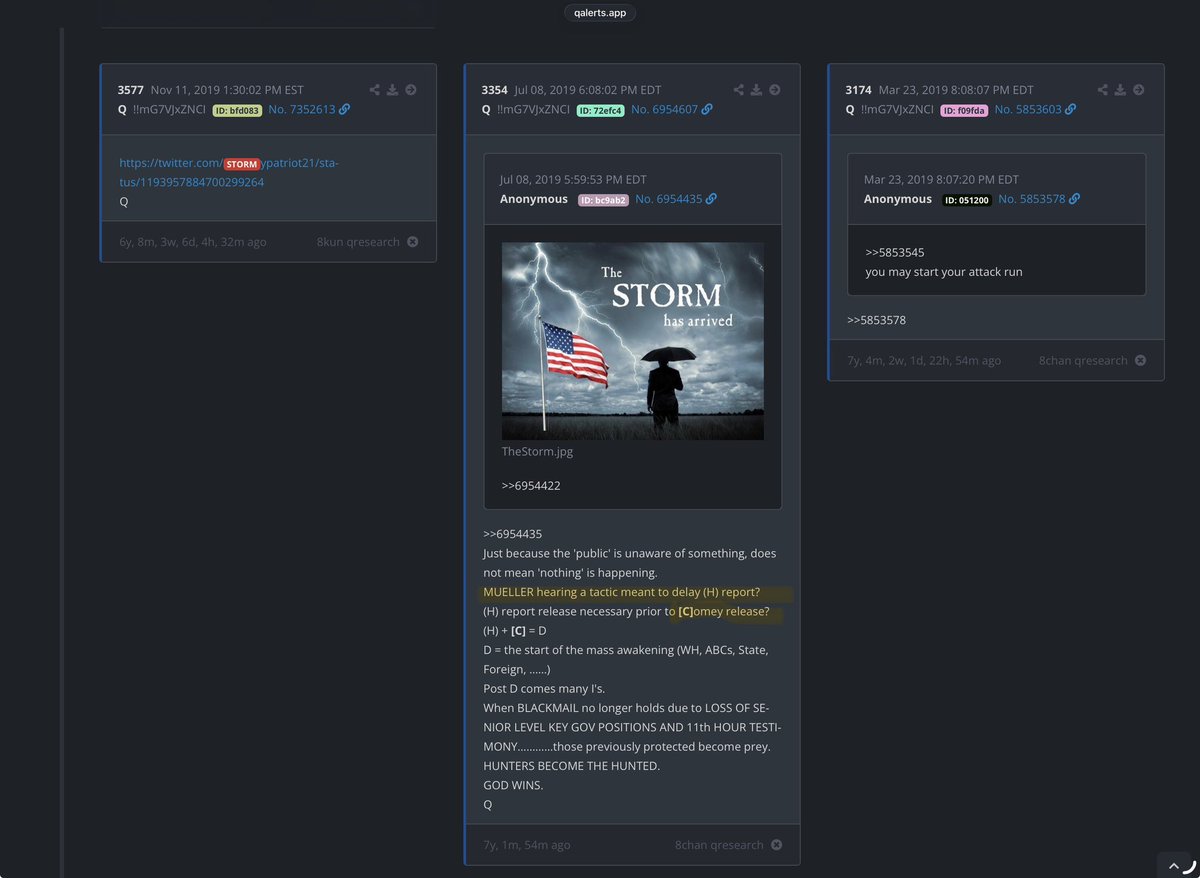Screen dimensions: 1200x878
Task: Open post 3174 using arrow circle icon
Action: [1139, 90]
